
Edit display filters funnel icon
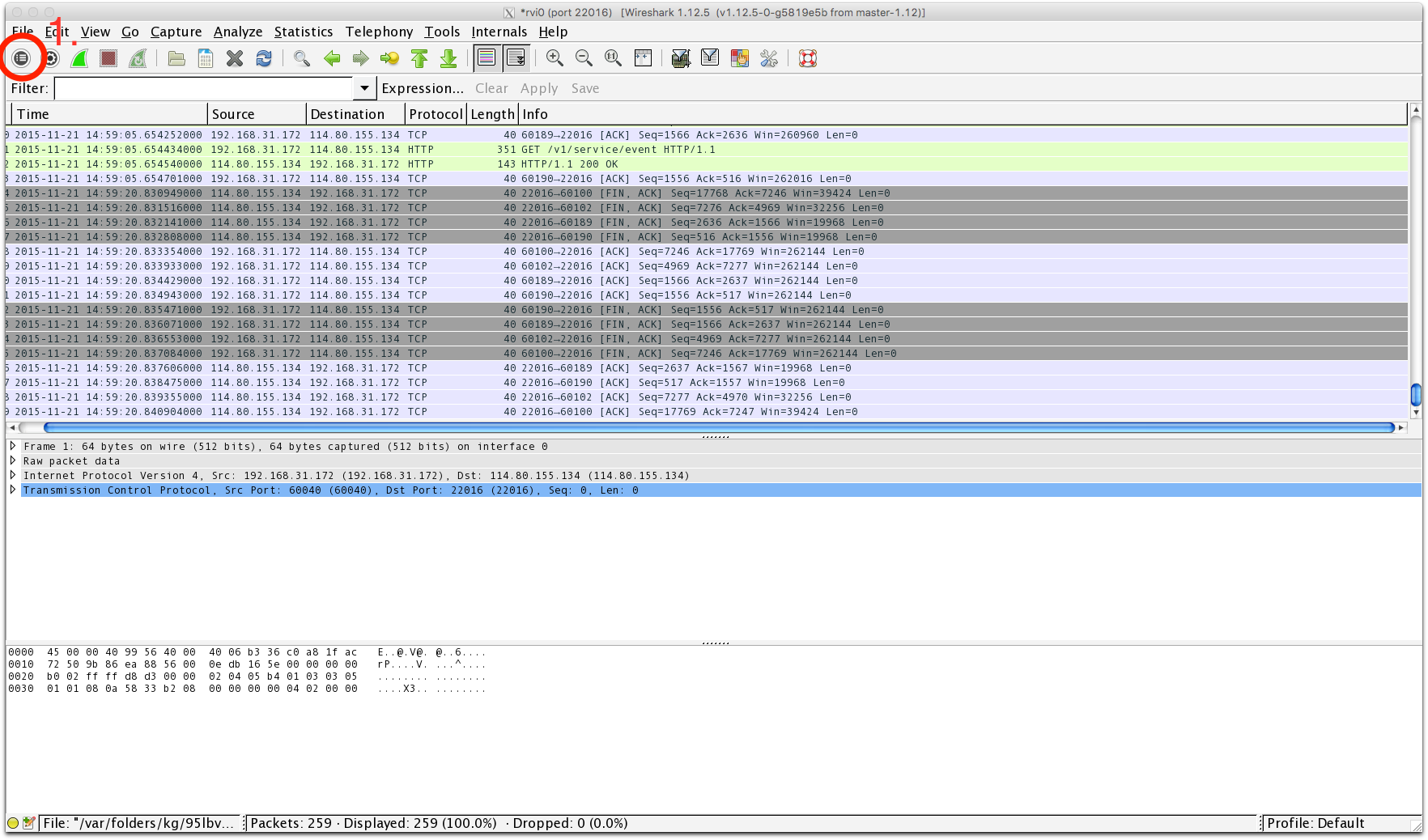(710, 58)
